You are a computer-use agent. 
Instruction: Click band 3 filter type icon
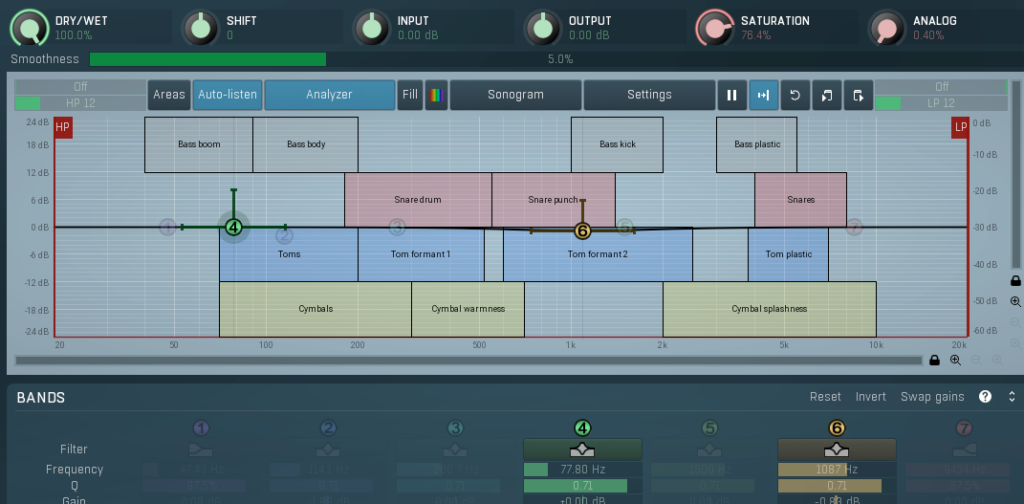(x=455, y=449)
